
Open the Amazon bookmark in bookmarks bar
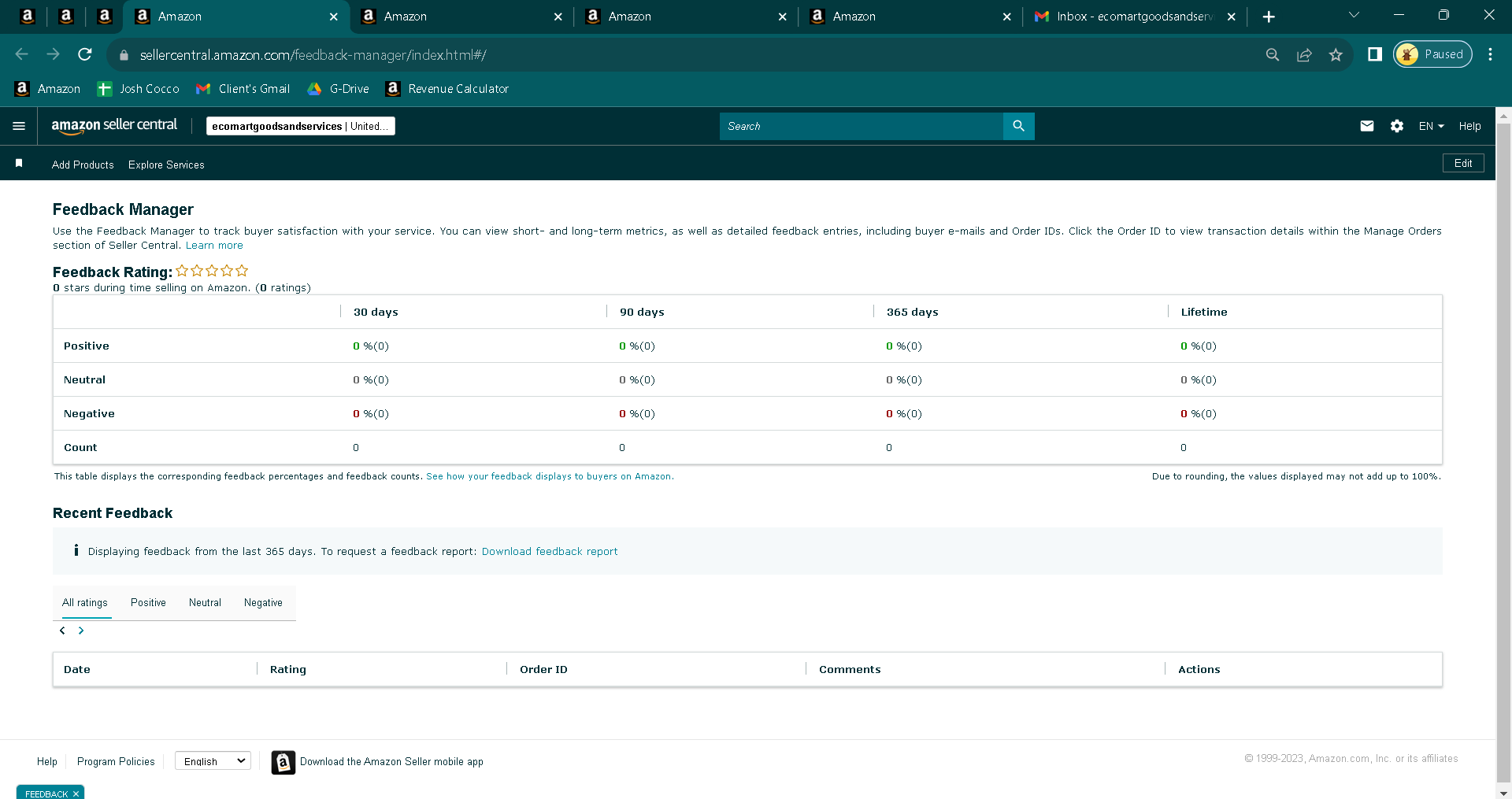click(x=48, y=89)
